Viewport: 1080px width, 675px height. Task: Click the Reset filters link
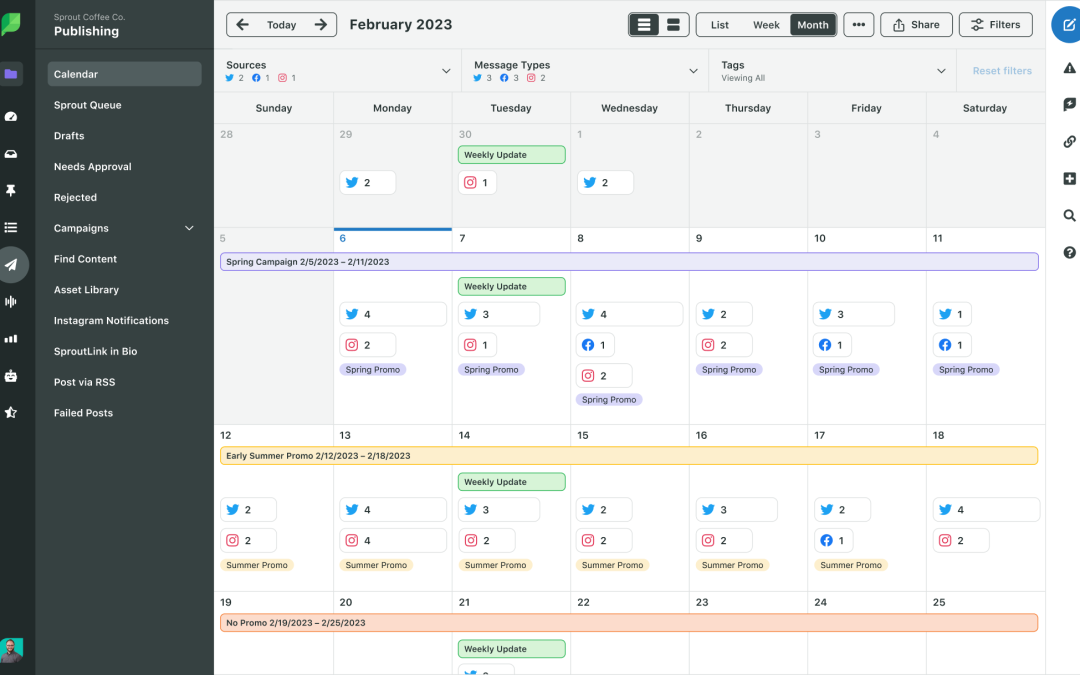pyautogui.click(x=1002, y=71)
